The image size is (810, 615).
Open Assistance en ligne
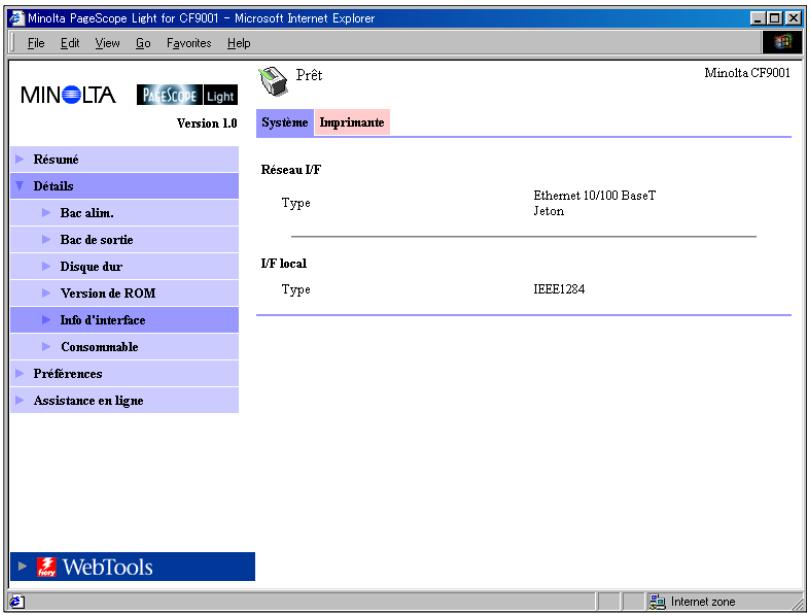pyautogui.click(x=124, y=400)
